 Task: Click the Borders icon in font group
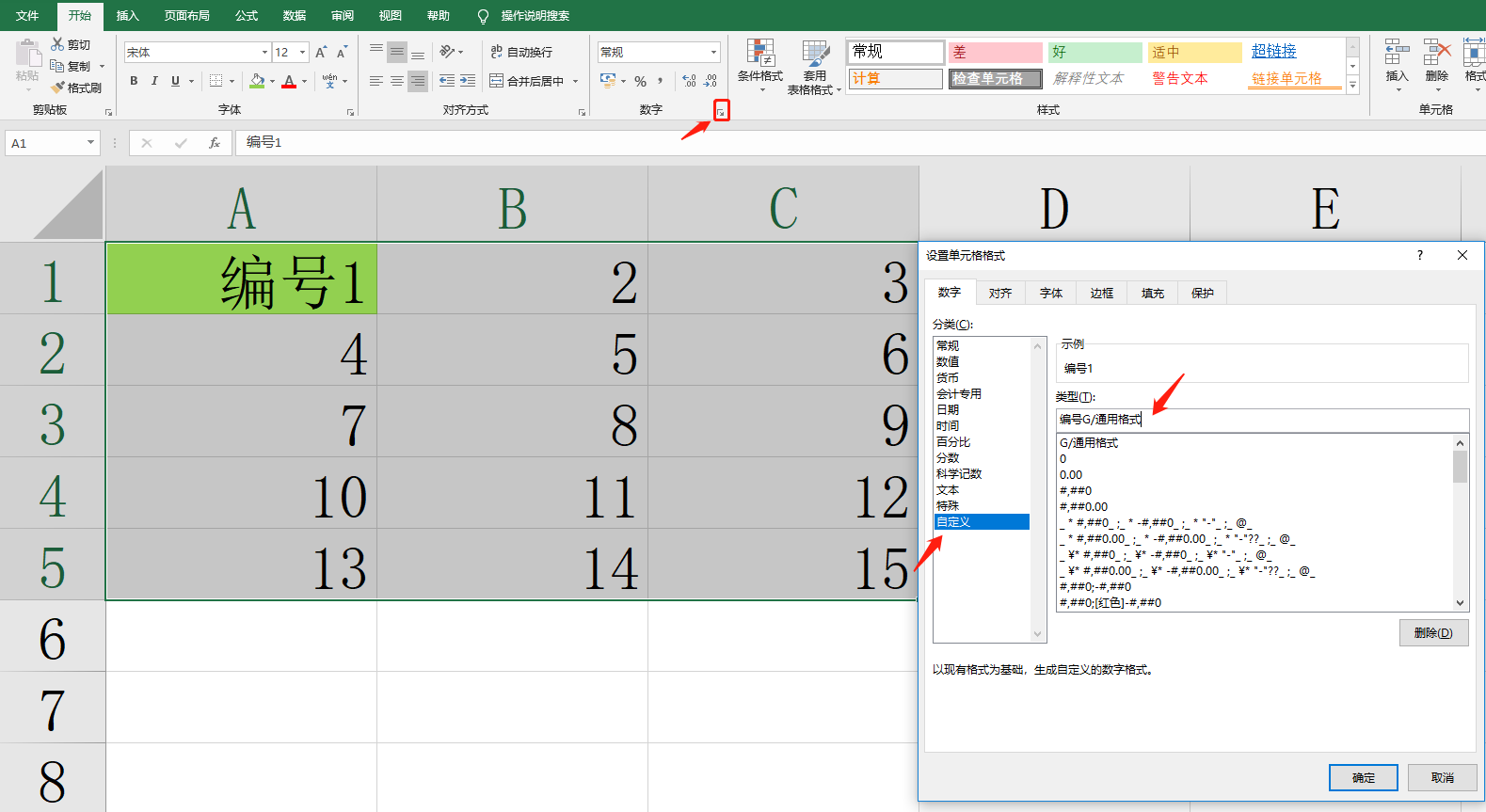click(x=216, y=81)
